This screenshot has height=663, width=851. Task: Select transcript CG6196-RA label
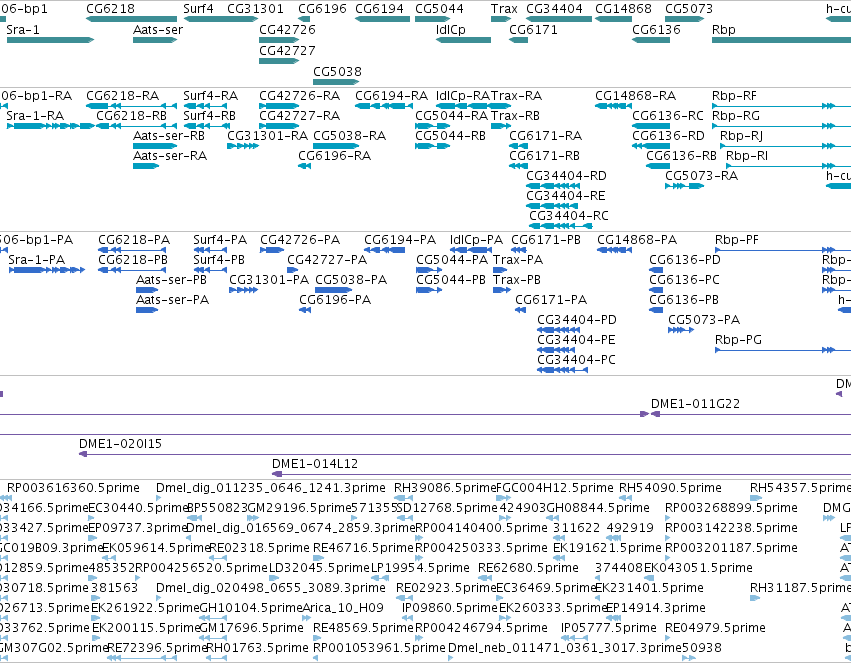tap(334, 156)
